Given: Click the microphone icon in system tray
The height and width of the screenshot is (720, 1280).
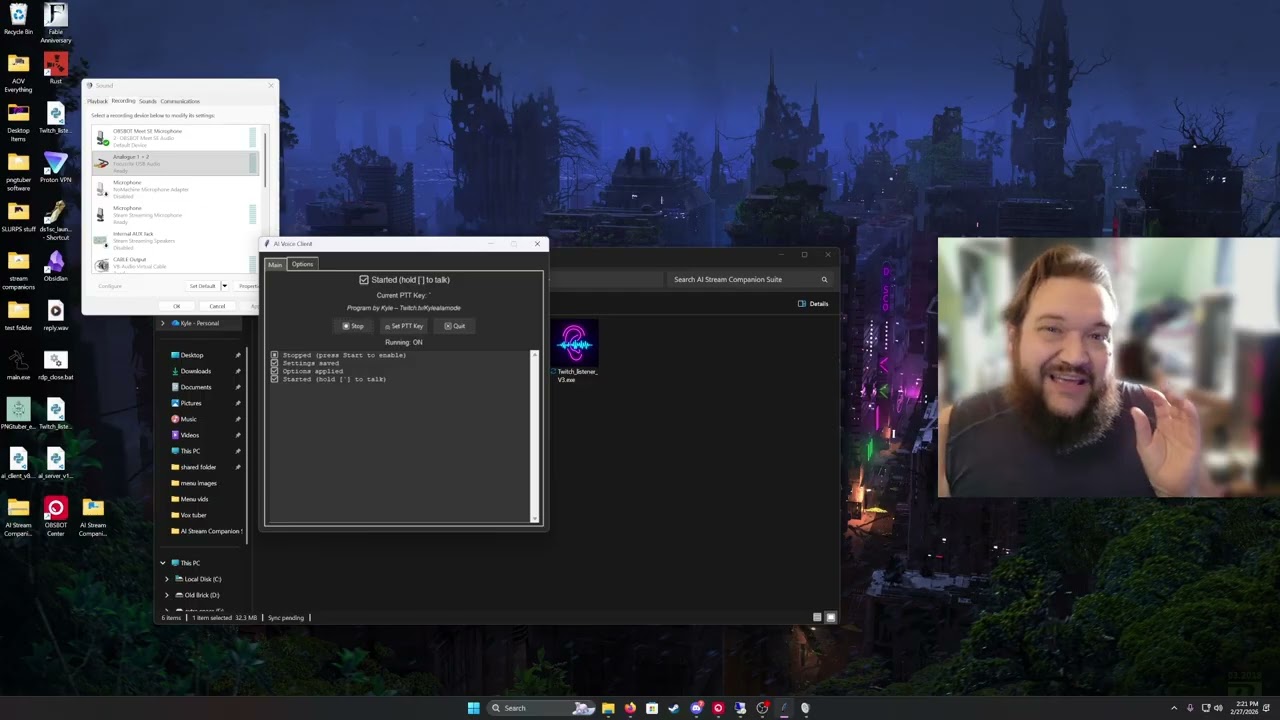Looking at the screenshot, I should tap(1189, 708).
